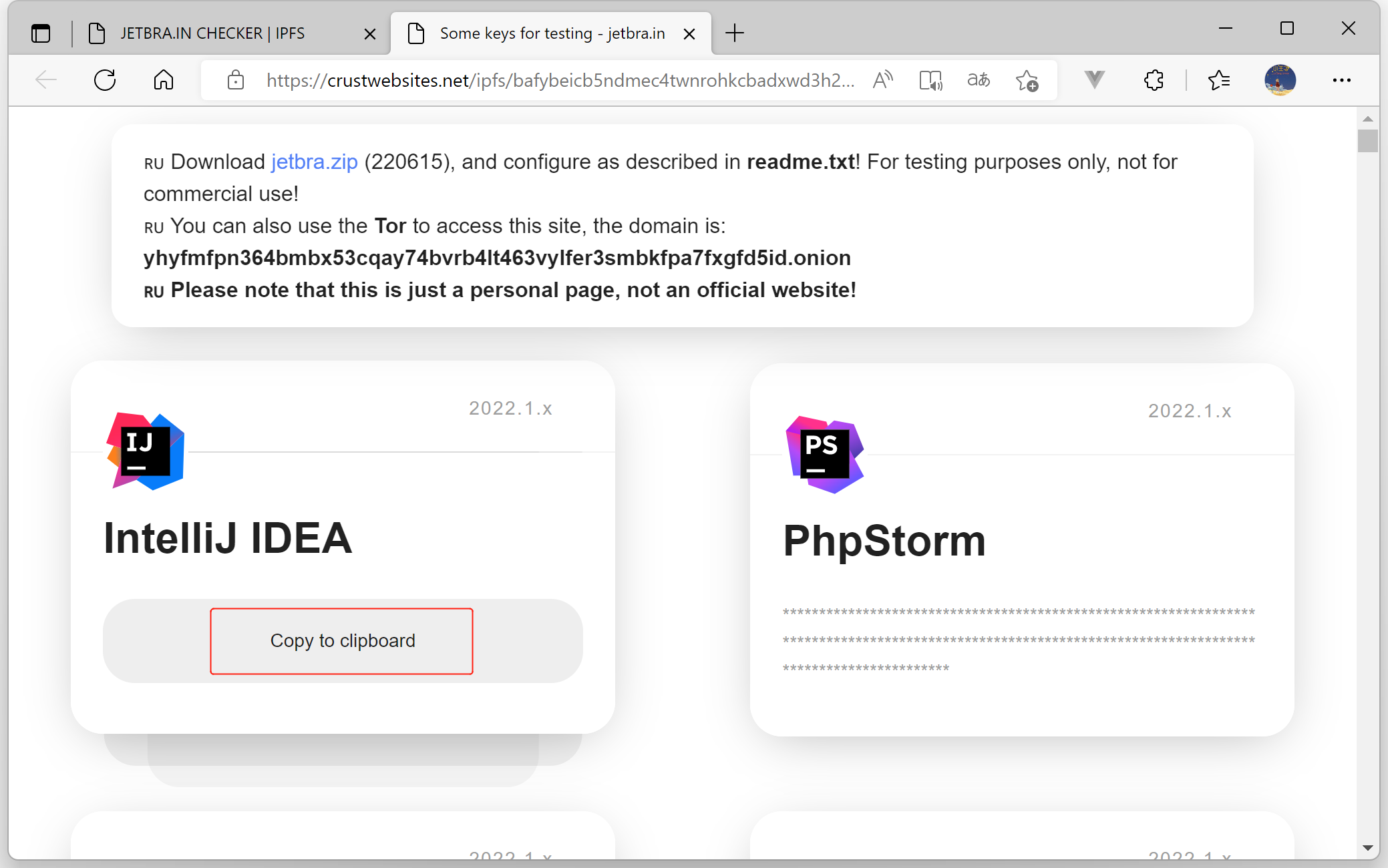Click the browser refresh icon

[x=105, y=80]
